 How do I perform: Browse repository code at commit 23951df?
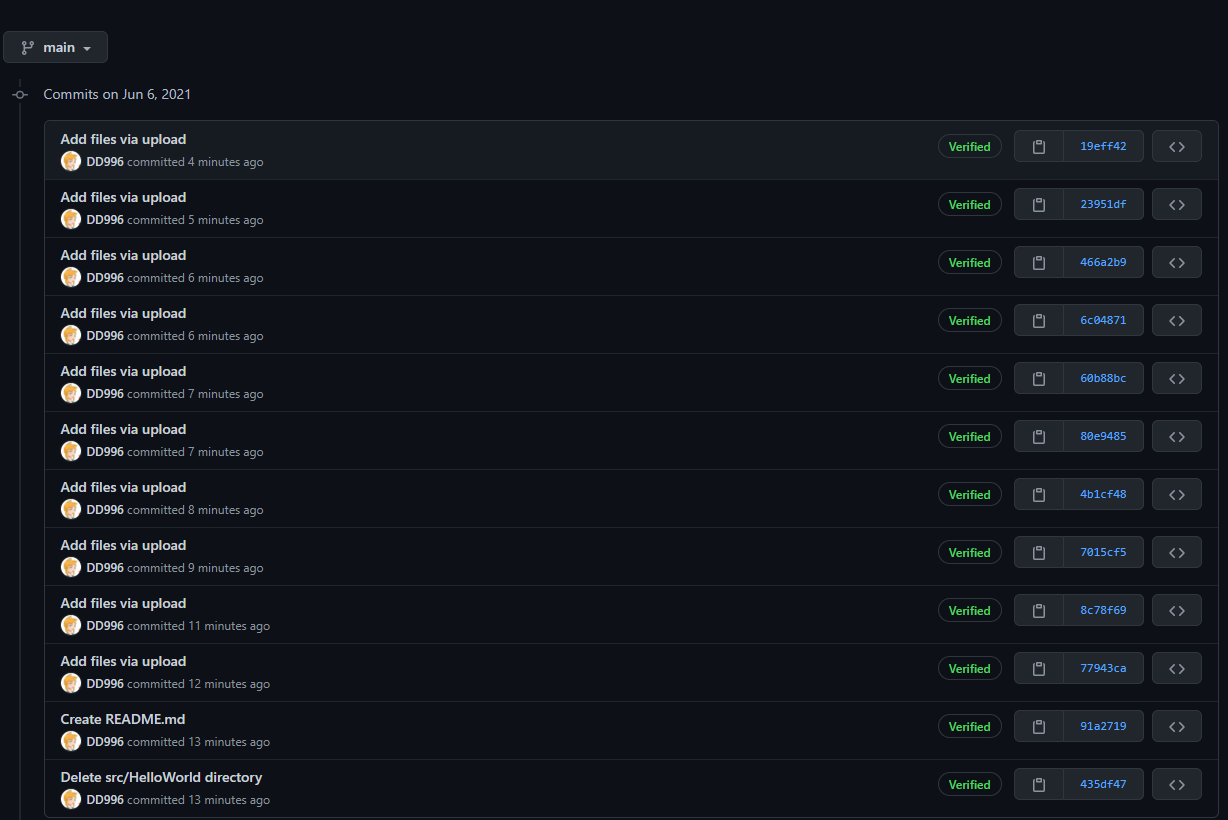point(1177,204)
